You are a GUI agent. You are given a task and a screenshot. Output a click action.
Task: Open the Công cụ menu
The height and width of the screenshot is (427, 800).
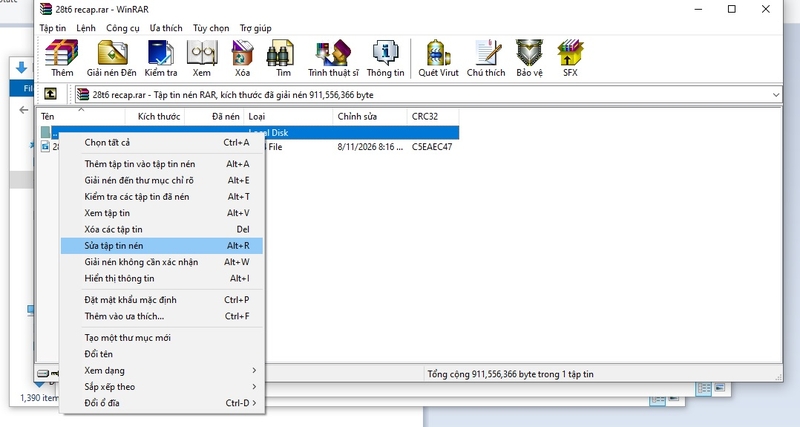coord(122,28)
